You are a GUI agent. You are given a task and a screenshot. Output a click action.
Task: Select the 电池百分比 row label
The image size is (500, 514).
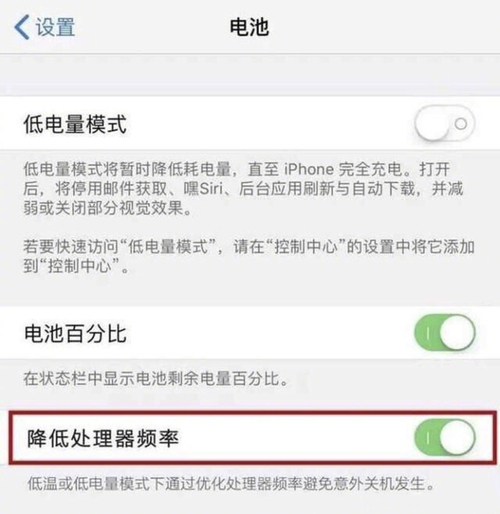pos(76,333)
